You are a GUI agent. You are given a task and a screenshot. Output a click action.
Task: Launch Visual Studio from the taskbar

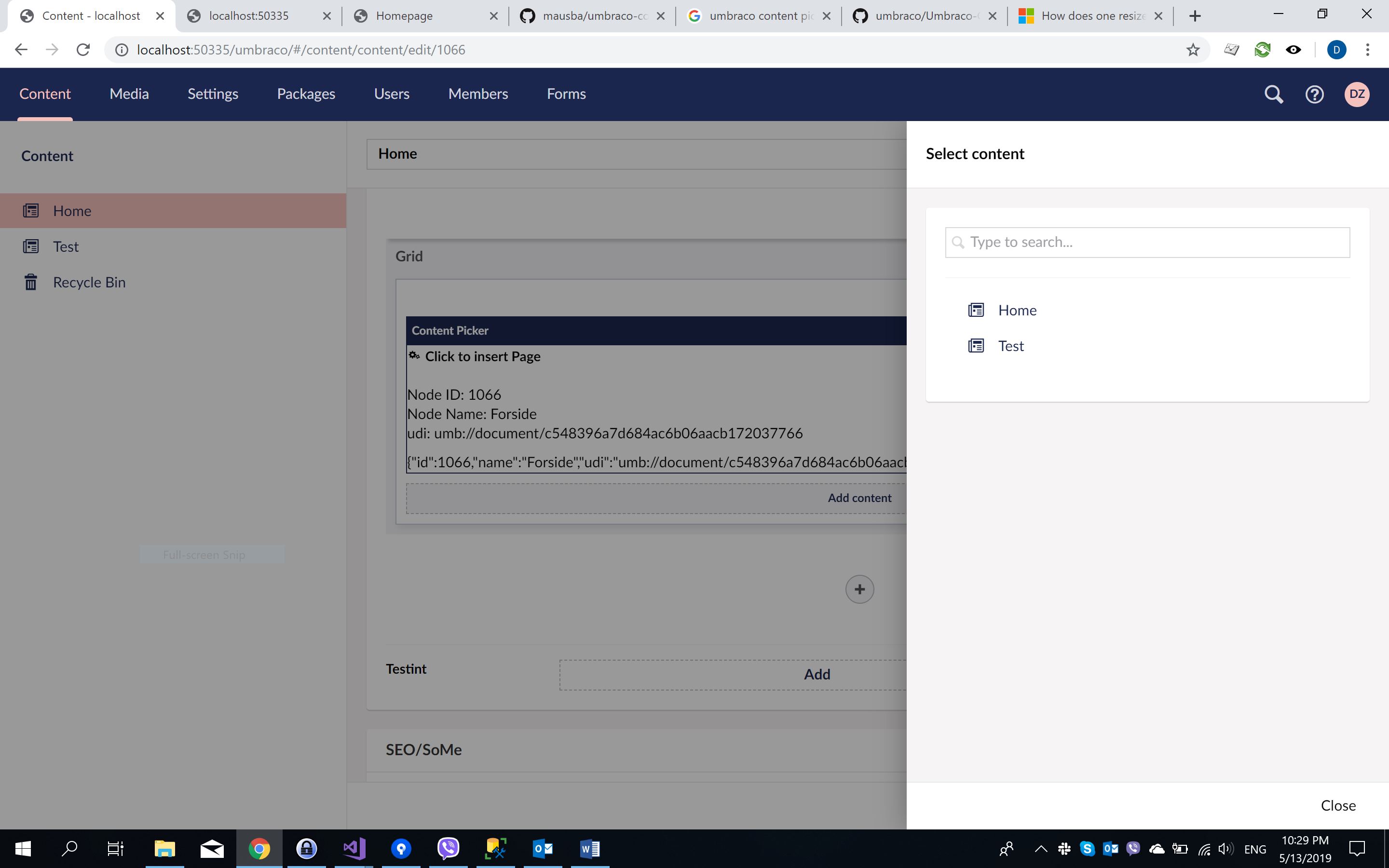(x=354, y=849)
